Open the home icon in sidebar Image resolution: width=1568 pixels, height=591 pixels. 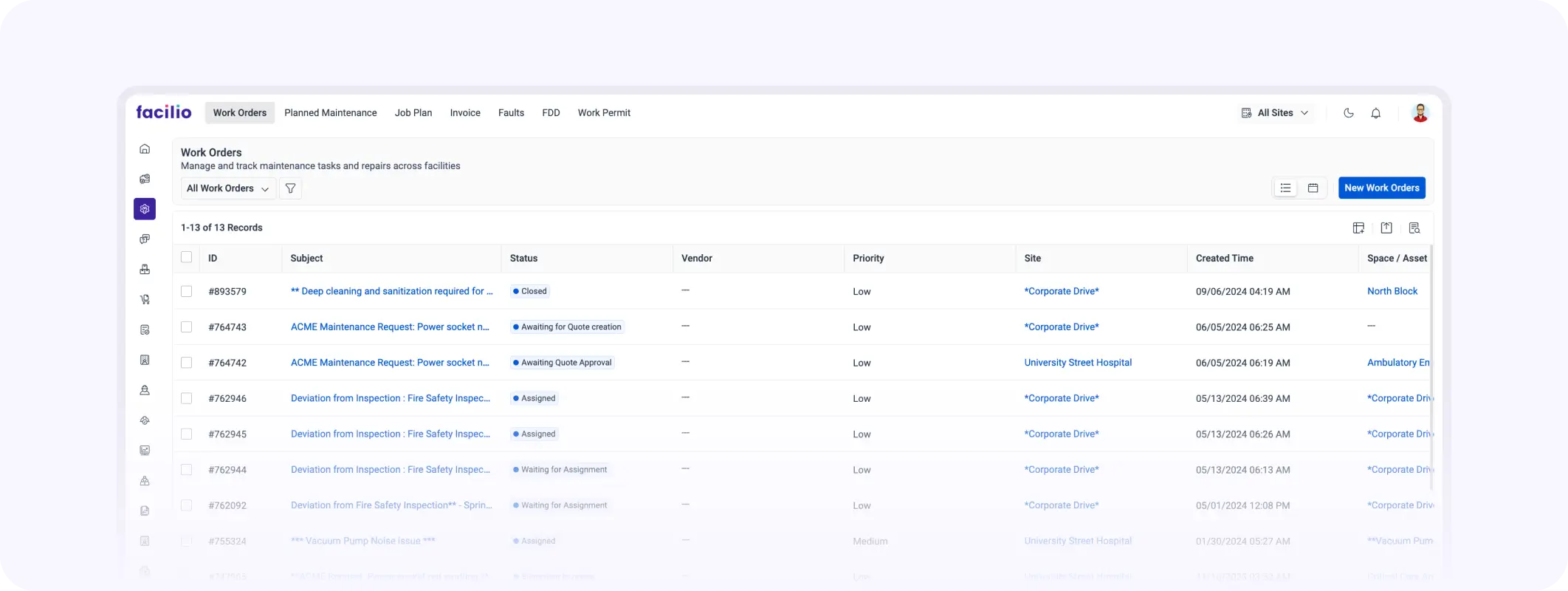click(x=145, y=148)
